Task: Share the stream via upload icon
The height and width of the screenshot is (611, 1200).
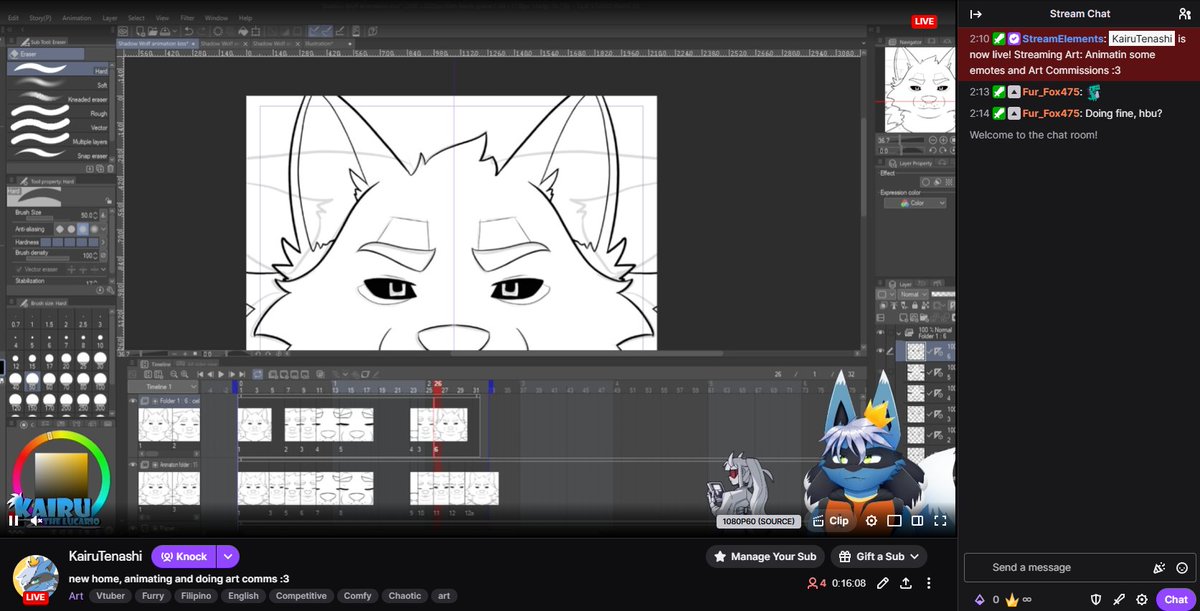Action: pyautogui.click(x=906, y=583)
